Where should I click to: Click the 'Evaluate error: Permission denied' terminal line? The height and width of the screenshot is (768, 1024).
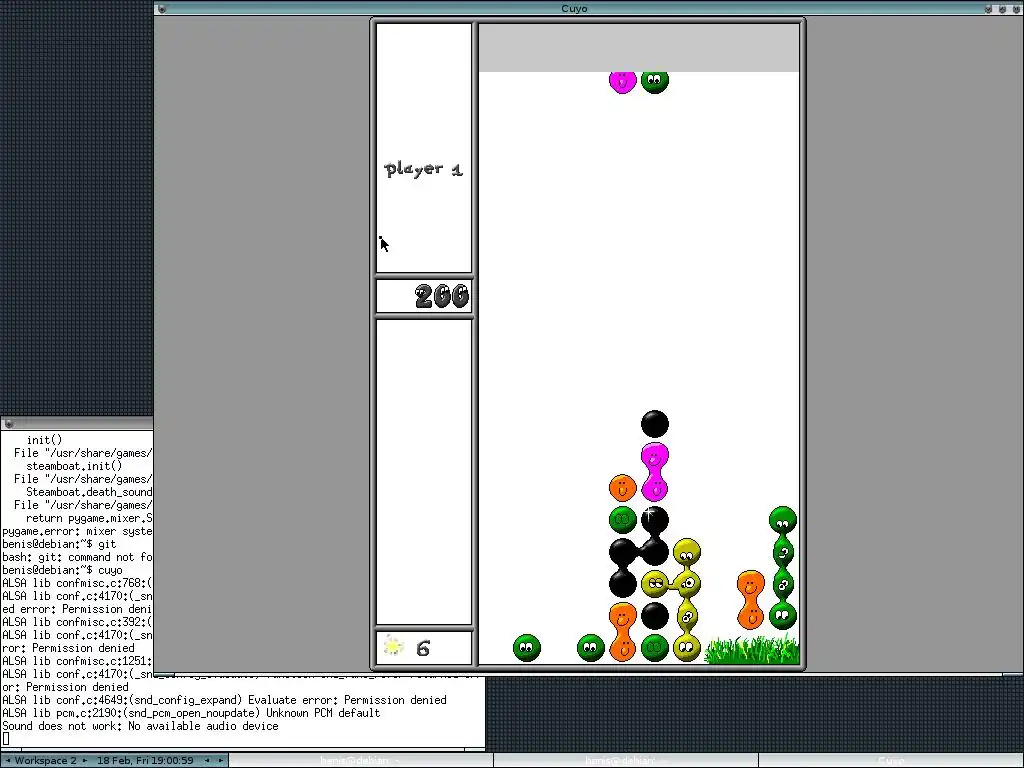224,700
